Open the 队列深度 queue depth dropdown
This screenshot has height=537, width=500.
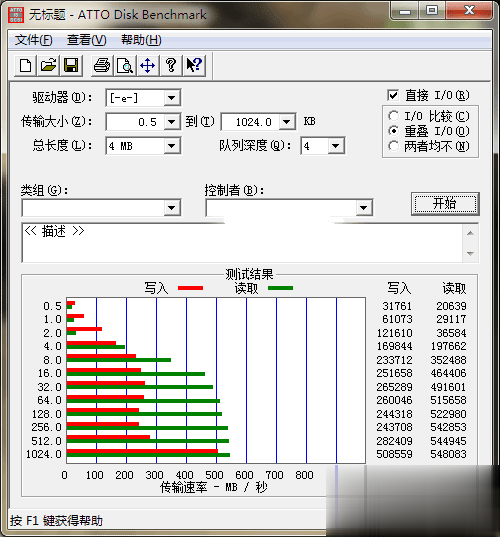tap(336, 146)
